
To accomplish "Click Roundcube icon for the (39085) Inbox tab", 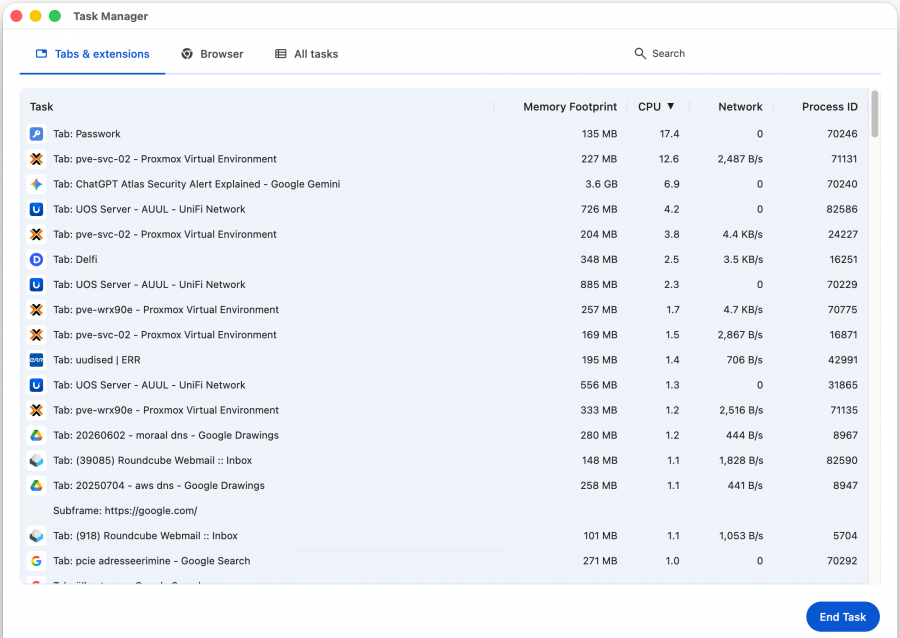I will coord(36,460).
